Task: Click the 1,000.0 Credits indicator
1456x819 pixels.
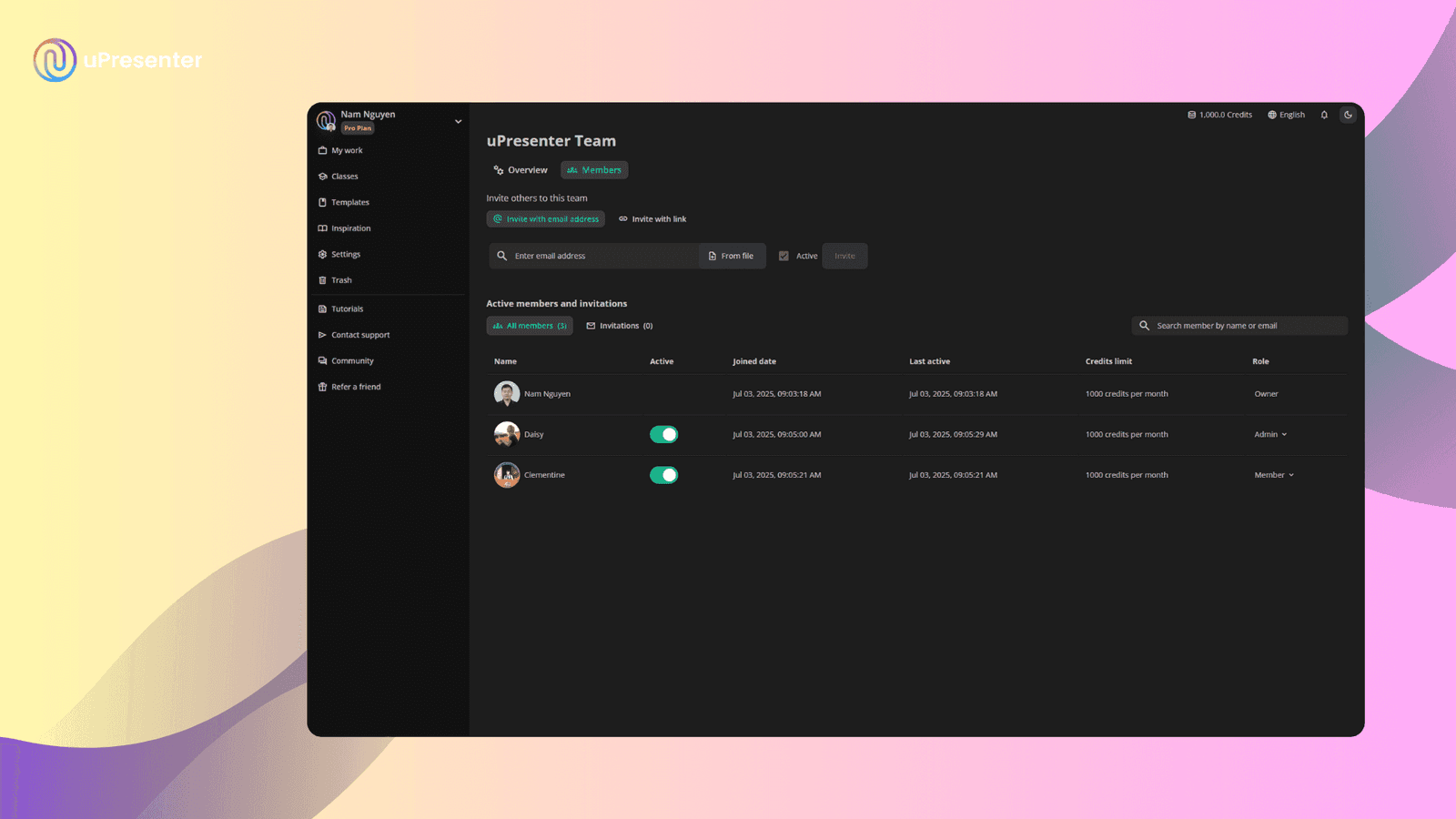Action: pos(1219,115)
